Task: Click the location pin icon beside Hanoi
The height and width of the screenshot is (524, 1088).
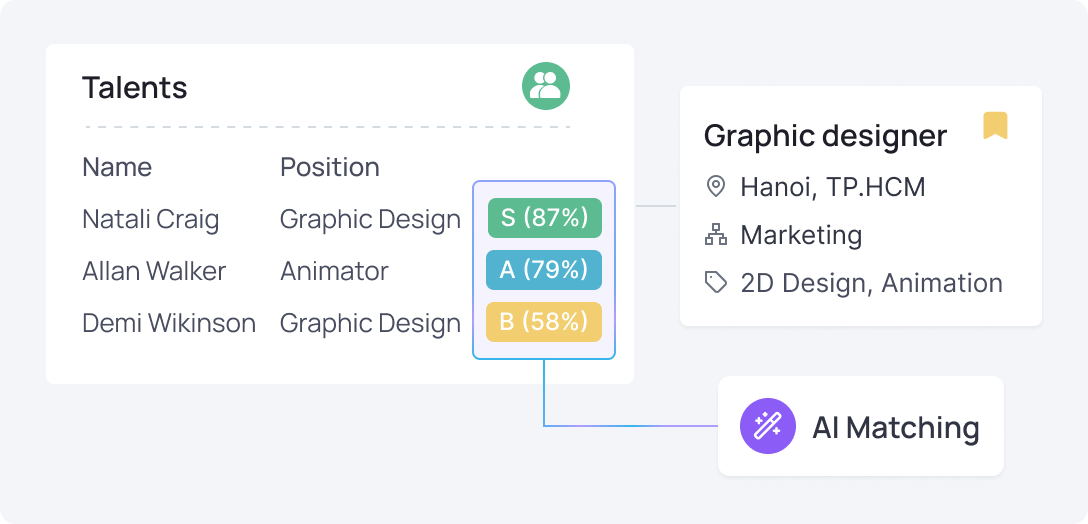Action: (x=715, y=187)
